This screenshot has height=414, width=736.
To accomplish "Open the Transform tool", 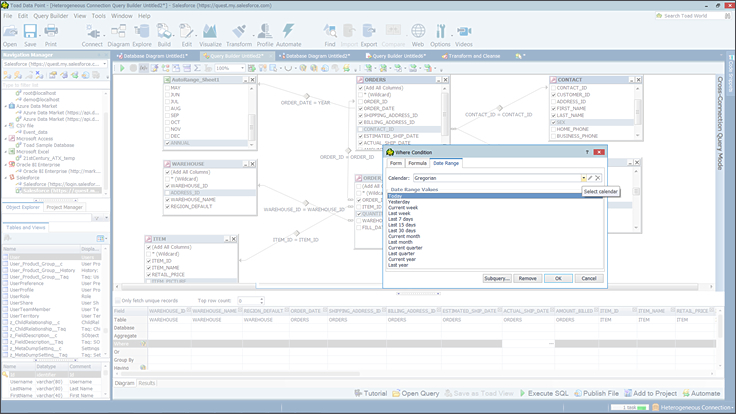I will point(239,35).
